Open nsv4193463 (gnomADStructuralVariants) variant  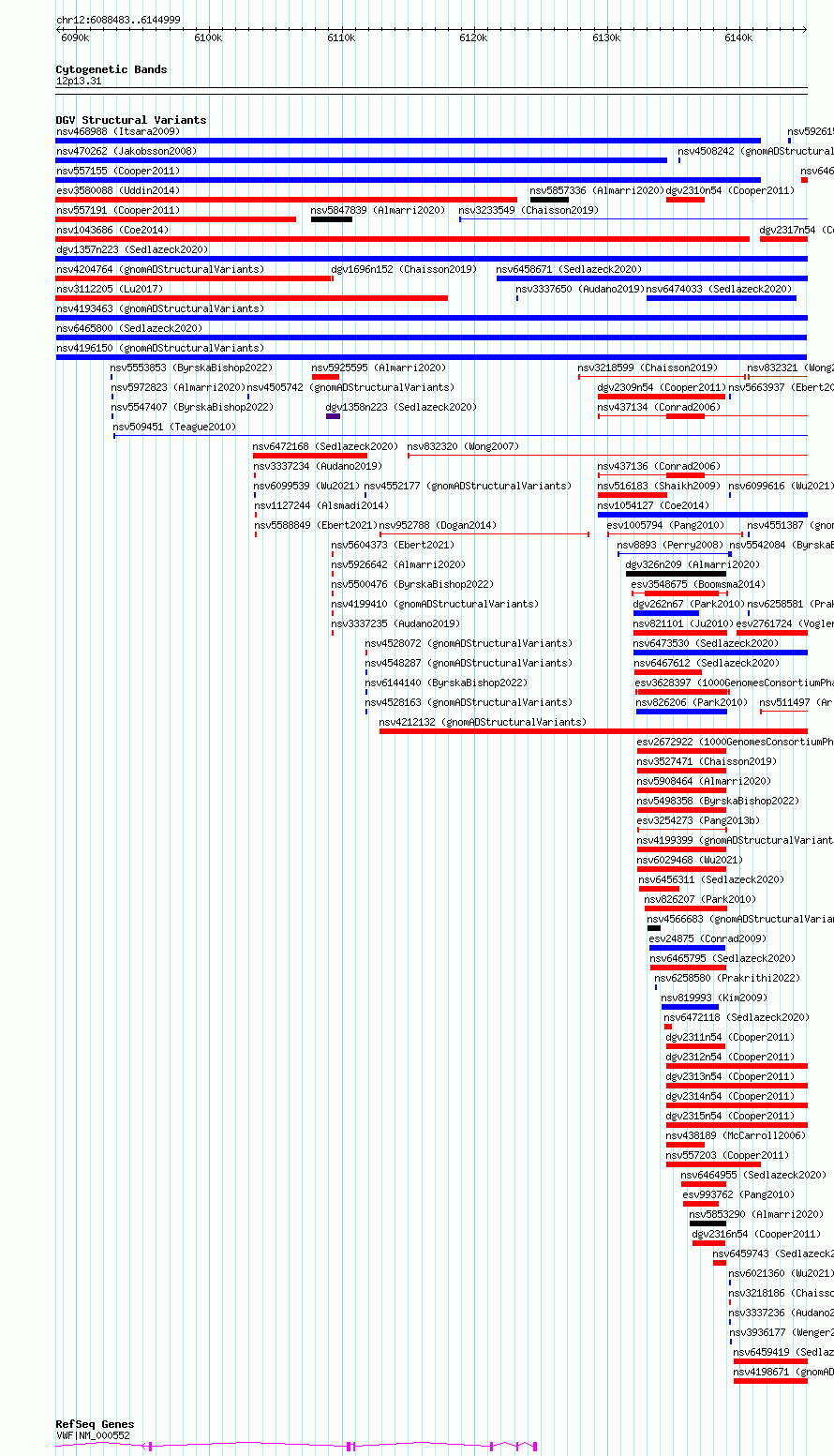point(160,308)
